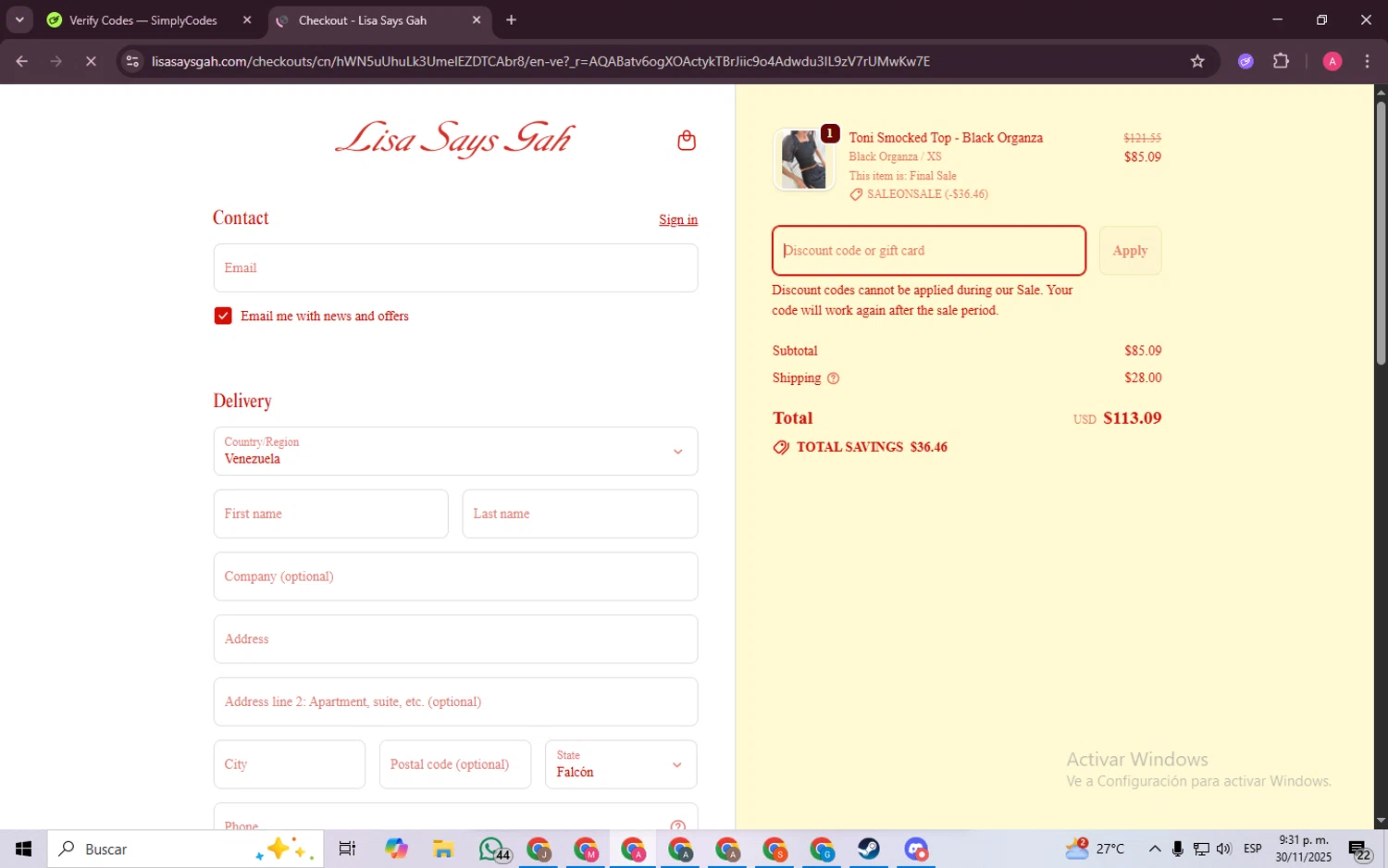
Task: Close the Verify Codes — SimplyCodes tab
Action: [x=247, y=20]
